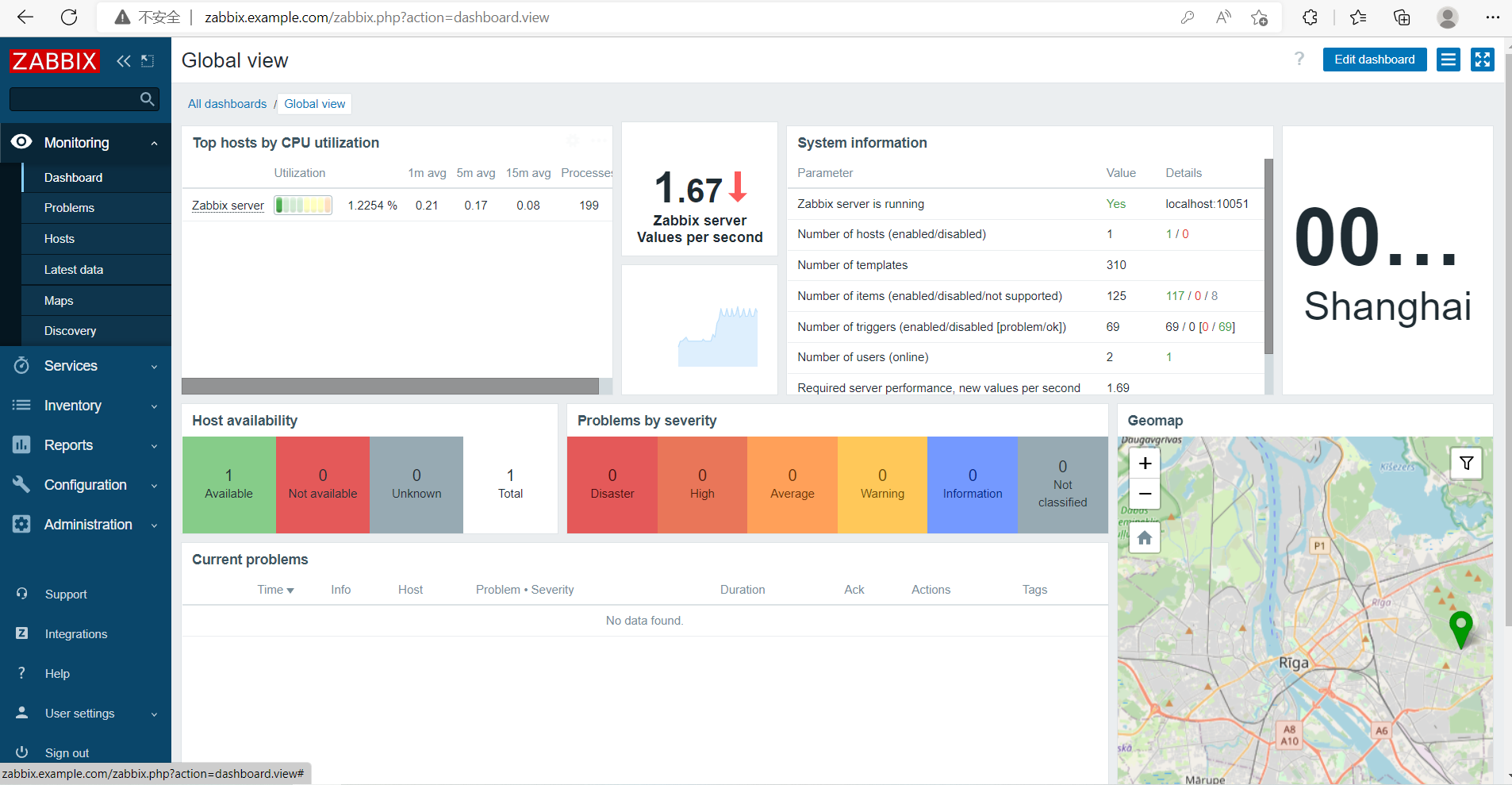This screenshot has width=1512, height=785.
Task: Collapse sidebar with double-chevron icon
Action: click(123, 61)
